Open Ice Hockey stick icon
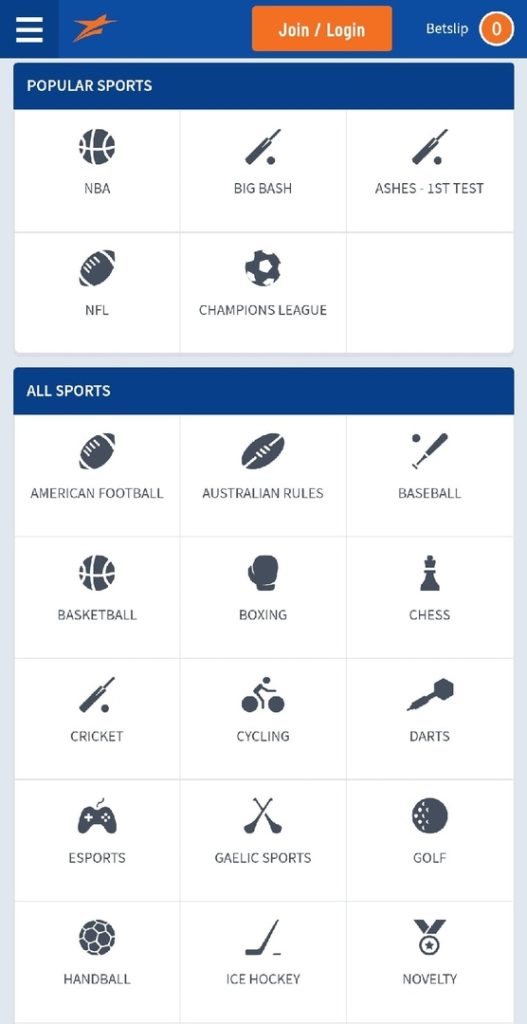The width and height of the screenshot is (527, 1024). (x=263, y=937)
